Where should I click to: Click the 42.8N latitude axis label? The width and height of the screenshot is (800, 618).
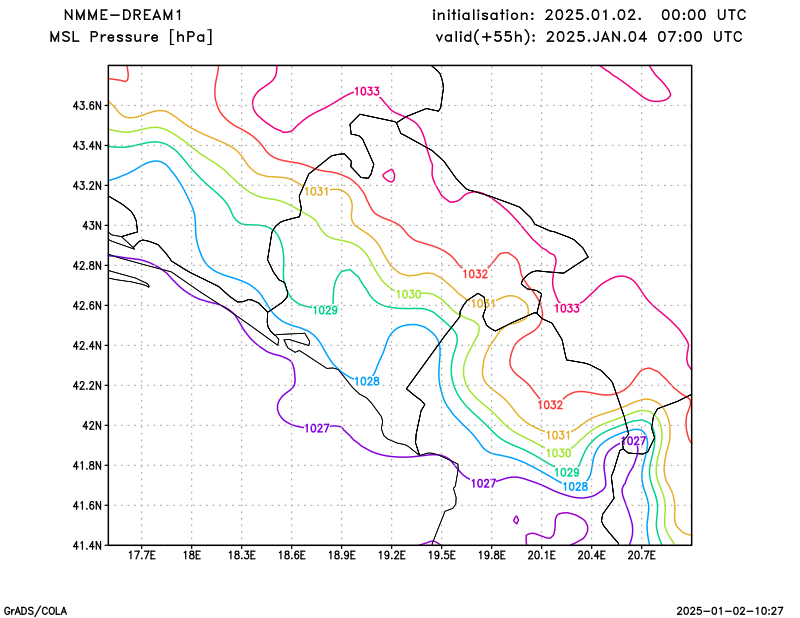pos(87,266)
